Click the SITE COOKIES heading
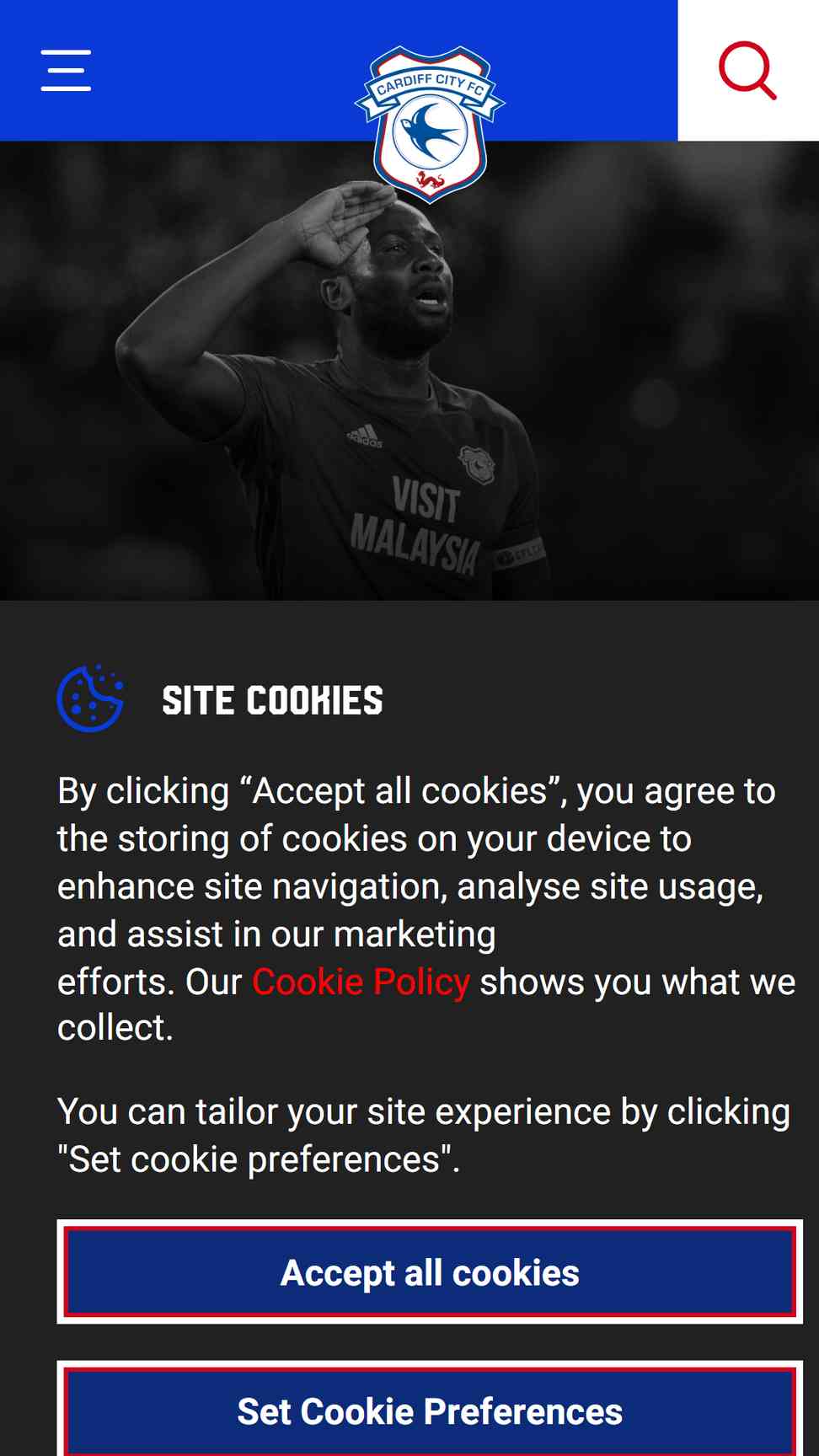Image resolution: width=819 pixels, height=1456 pixels. [272, 700]
